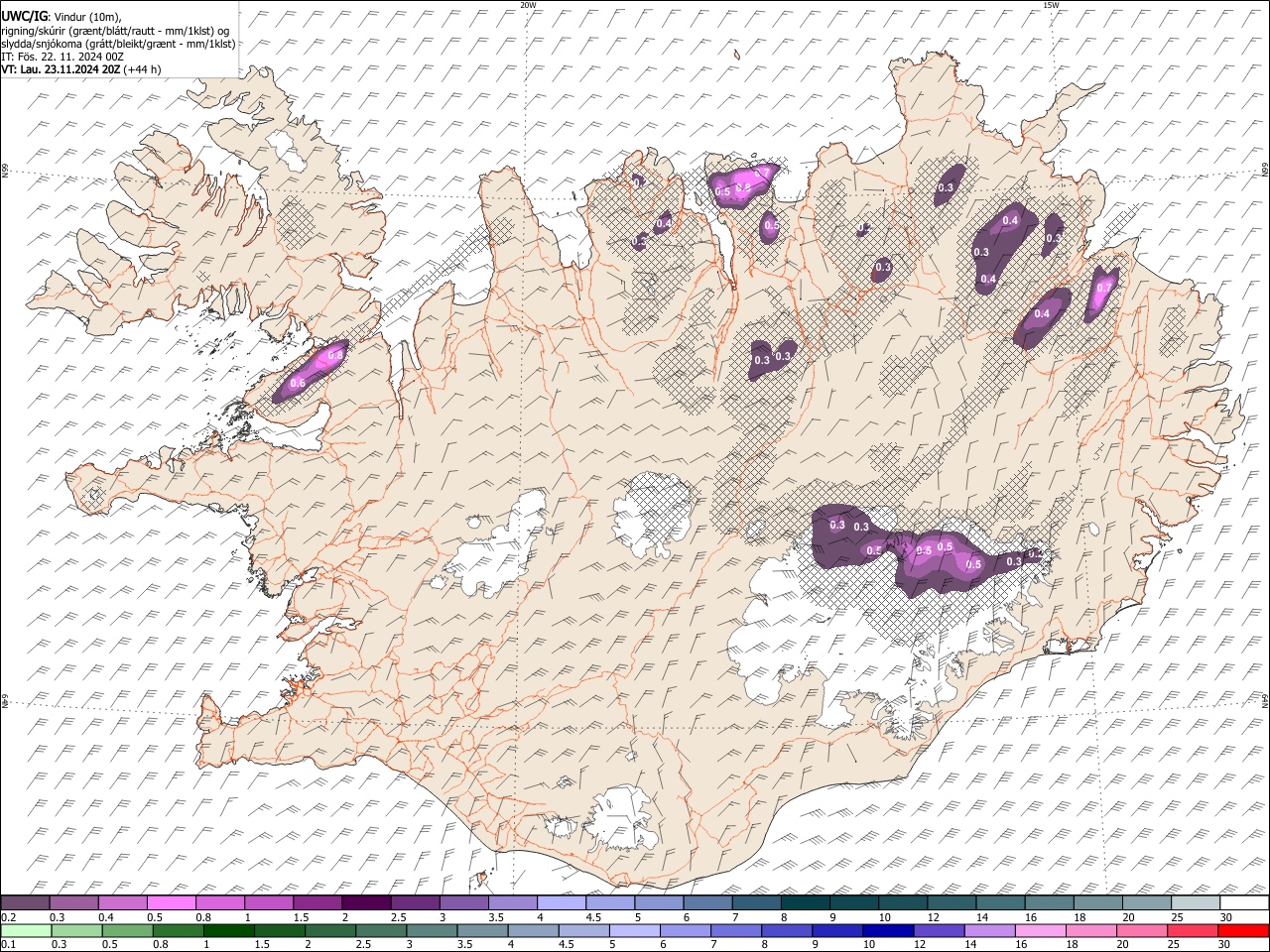The width and height of the screenshot is (1270, 952).
Task: Select the dark teal 8 swatch in the upper scale
Action: coord(804,902)
